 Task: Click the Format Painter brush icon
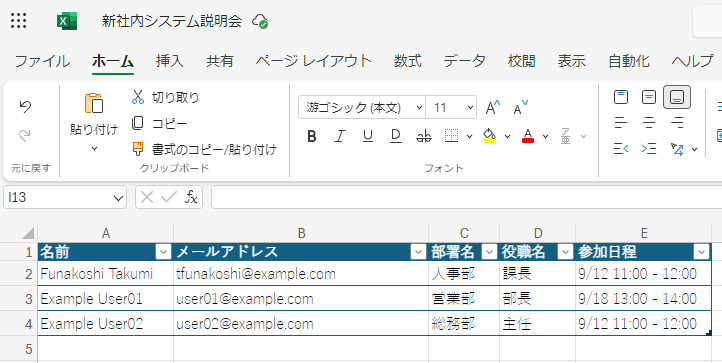click(x=138, y=149)
